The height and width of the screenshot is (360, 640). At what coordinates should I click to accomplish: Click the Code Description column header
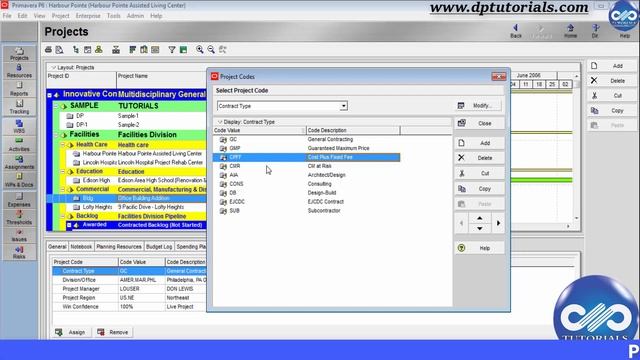click(x=353, y=130)
